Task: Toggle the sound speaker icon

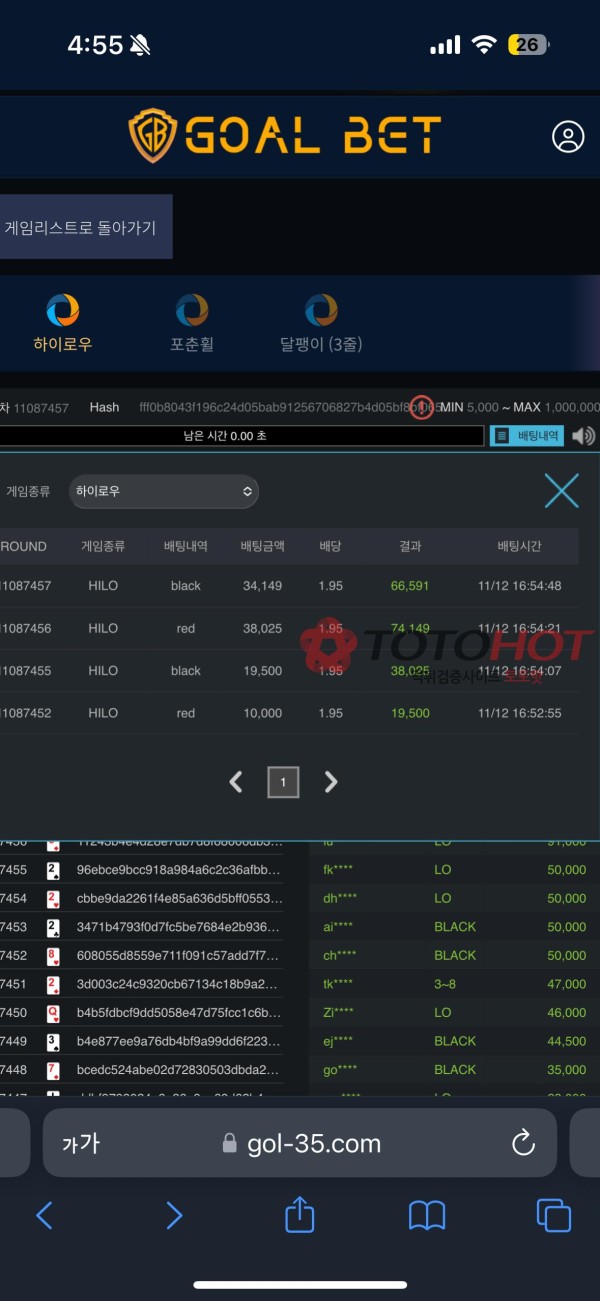Action: [x=583, y=436]
